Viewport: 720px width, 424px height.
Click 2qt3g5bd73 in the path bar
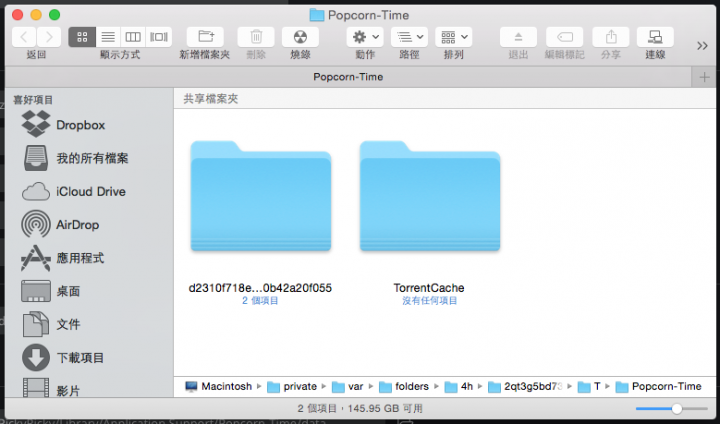point(525,386)
